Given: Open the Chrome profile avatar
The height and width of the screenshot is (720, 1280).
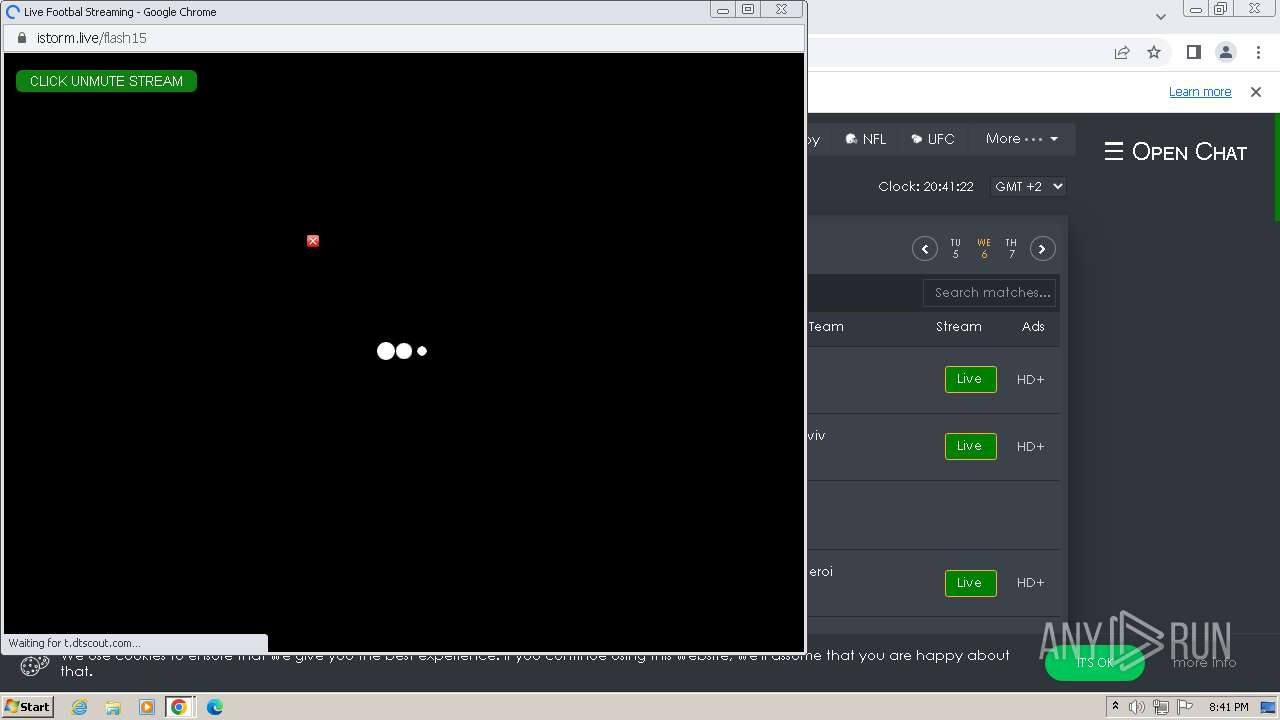Looking at the screenshot, I should point(1225,52).
